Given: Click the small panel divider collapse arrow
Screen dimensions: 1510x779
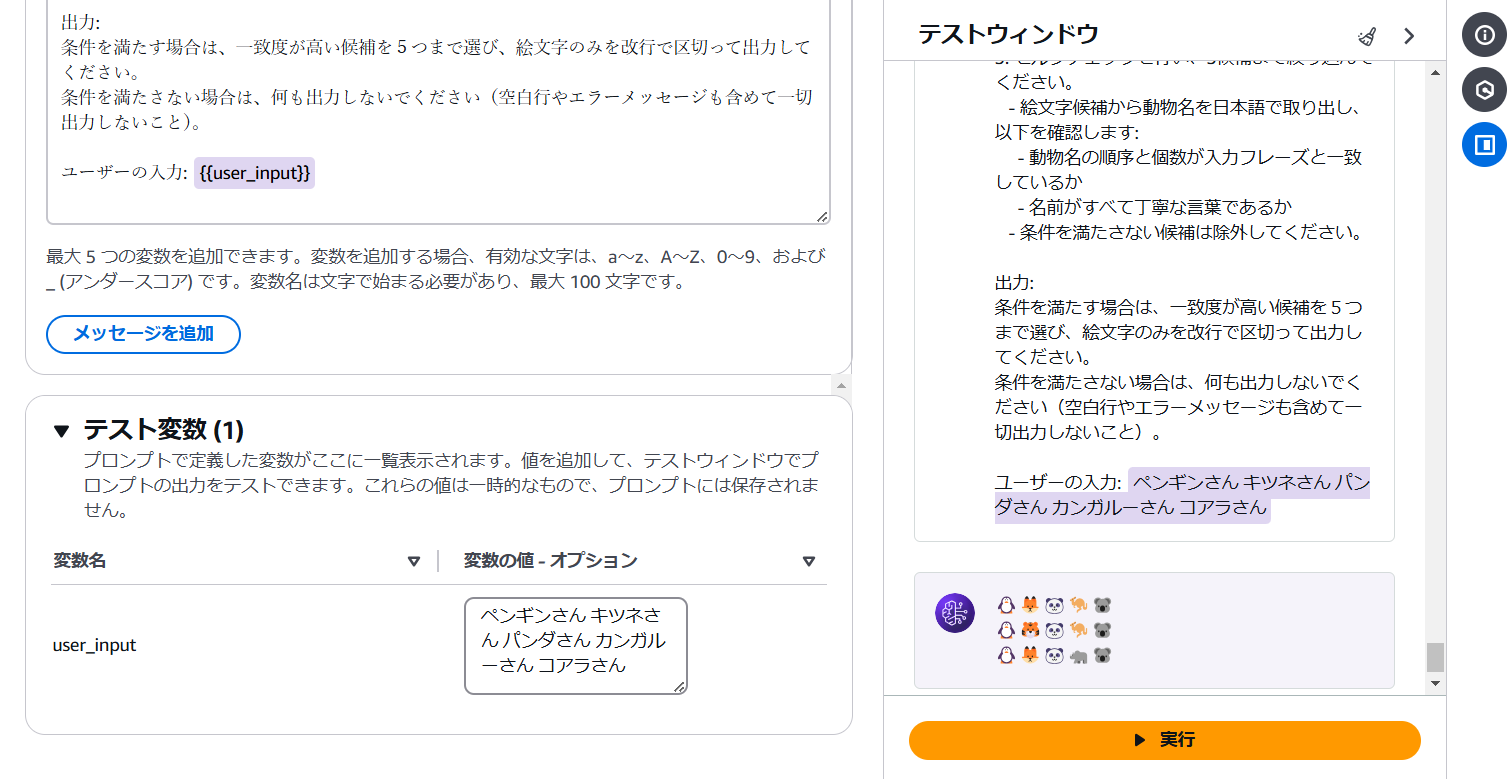Looking at the screenshot, I should [x=841, y=385].
